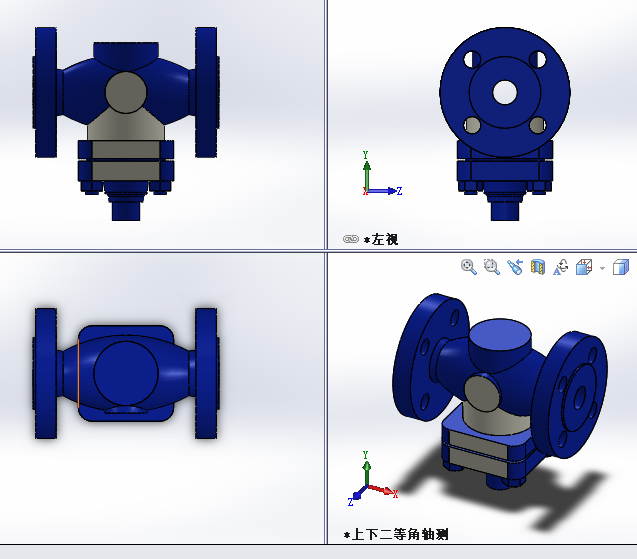Click the *上下二等角轴测 view label
This screenshot has width=637, height=559.
(396, 534)
